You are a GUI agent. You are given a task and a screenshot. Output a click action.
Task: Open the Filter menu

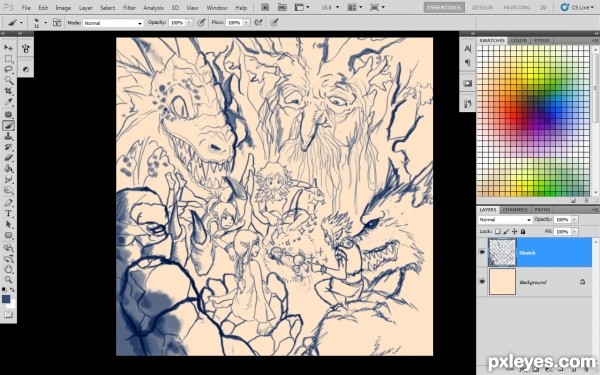[x=129, y=8]
